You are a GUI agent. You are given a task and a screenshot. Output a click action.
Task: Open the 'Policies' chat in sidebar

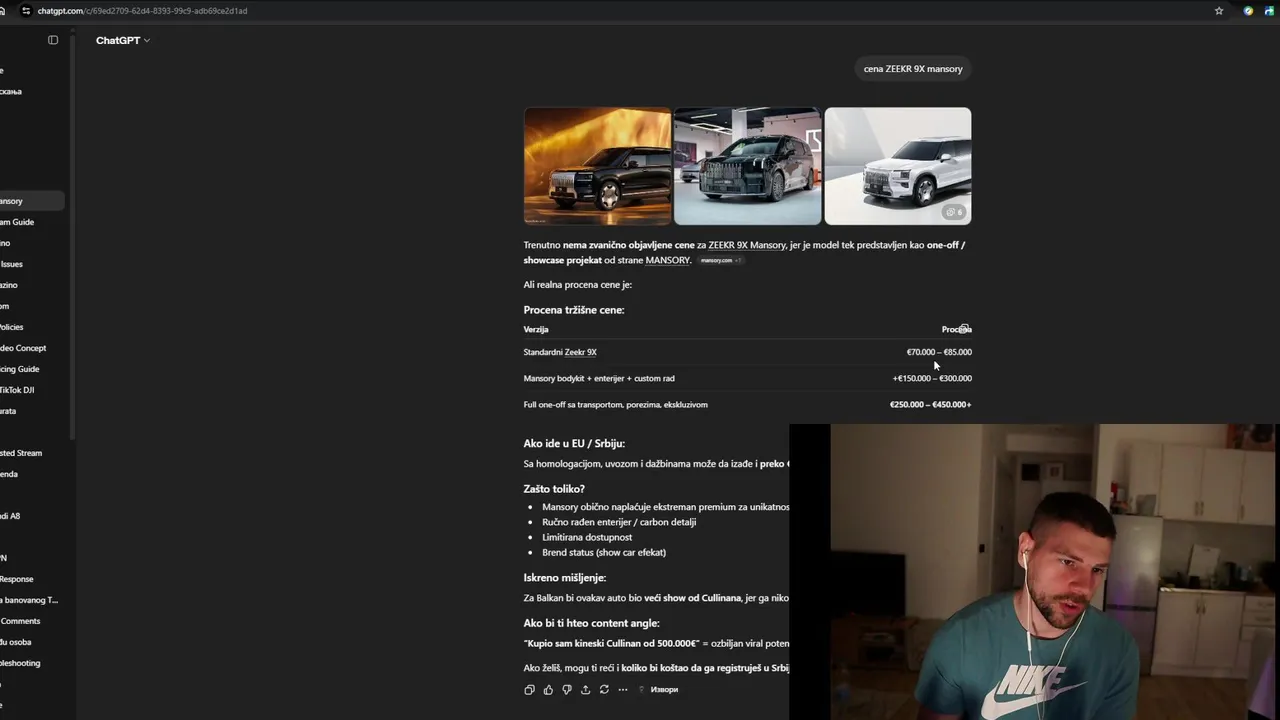pos(30,327)
